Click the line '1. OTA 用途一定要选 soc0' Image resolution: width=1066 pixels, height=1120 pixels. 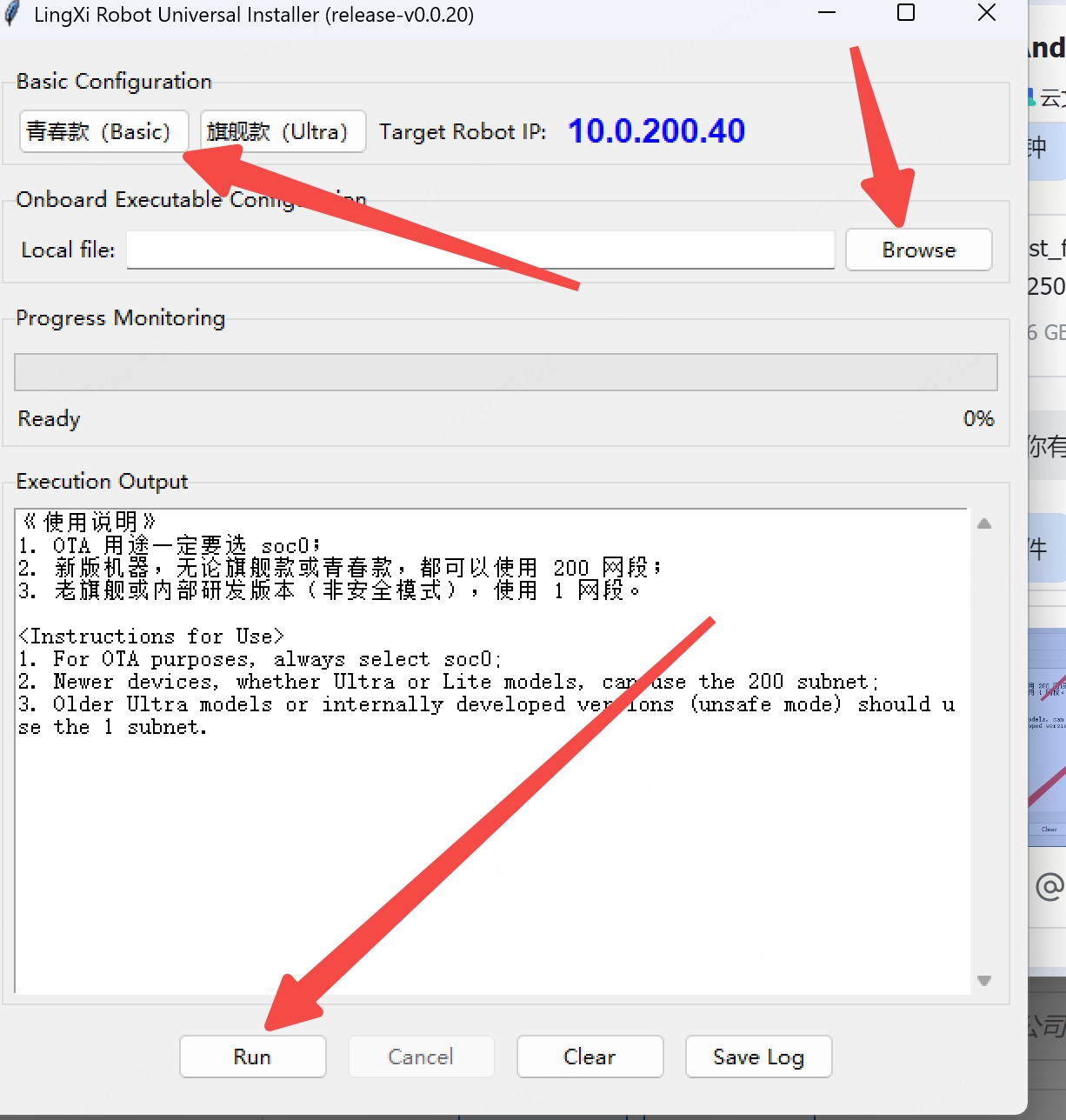pos(170,545)
